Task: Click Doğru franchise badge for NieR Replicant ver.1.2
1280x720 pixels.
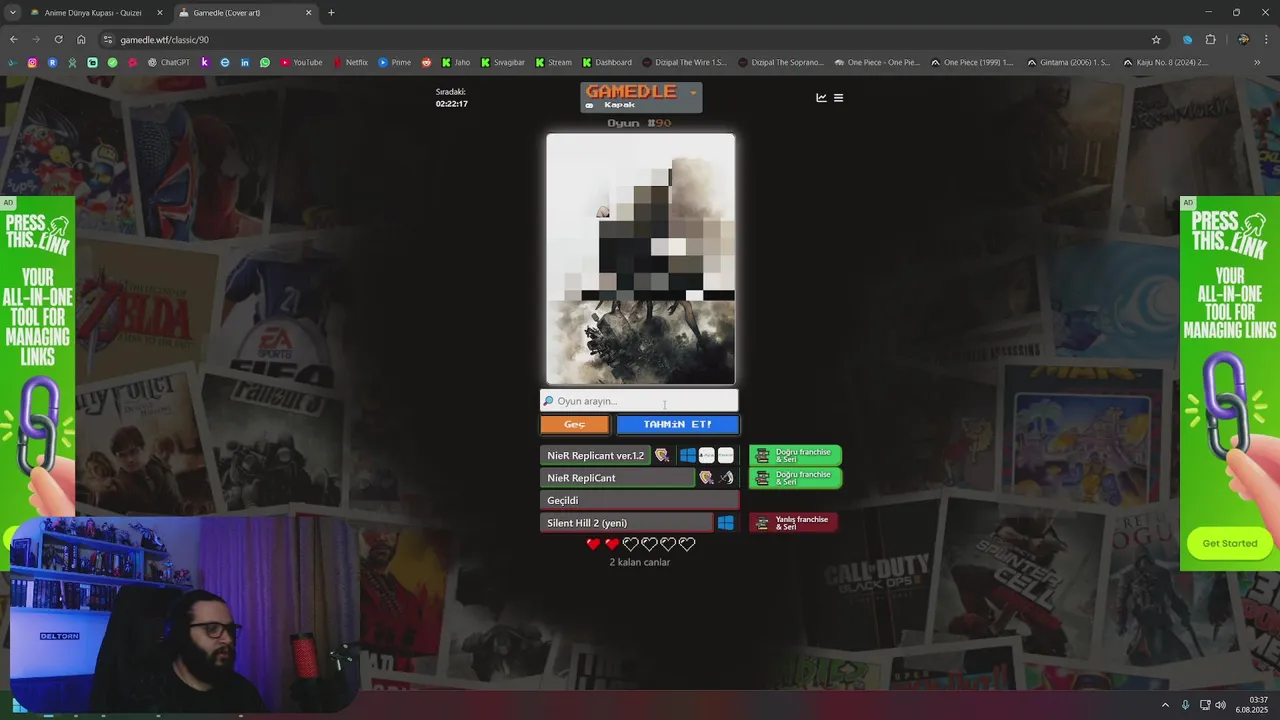Action: pyautogui.click(x=795, y=455)
